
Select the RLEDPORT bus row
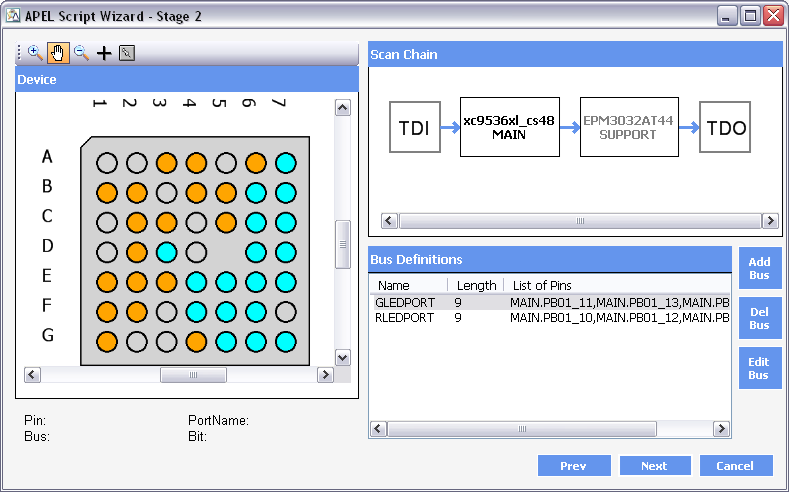click(x=405, y=317)
